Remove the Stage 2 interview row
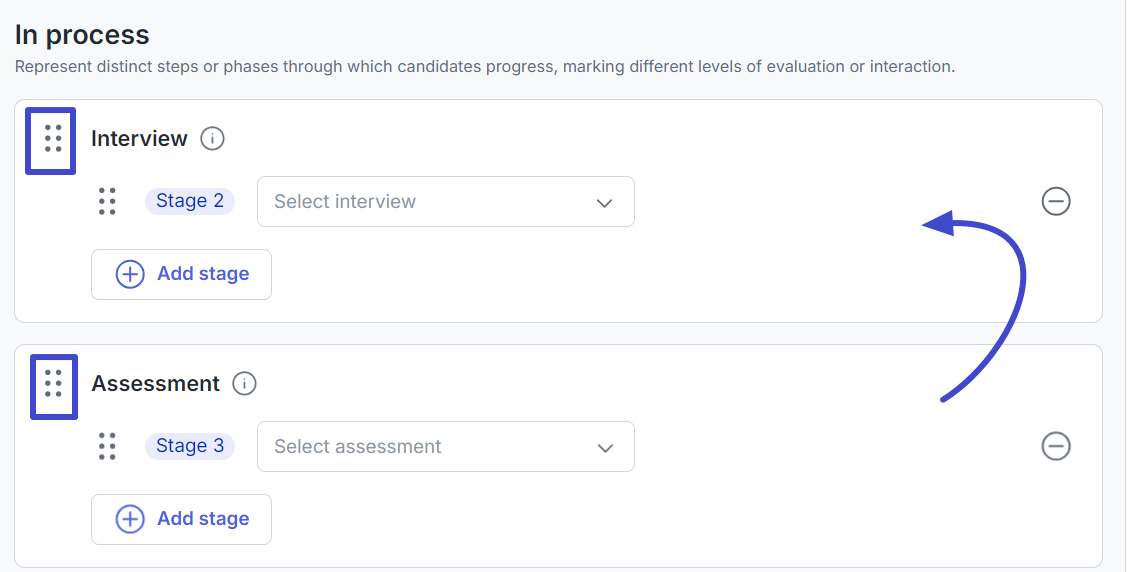This screenshot has width=1127, height=572. (x=1056, y=202)
